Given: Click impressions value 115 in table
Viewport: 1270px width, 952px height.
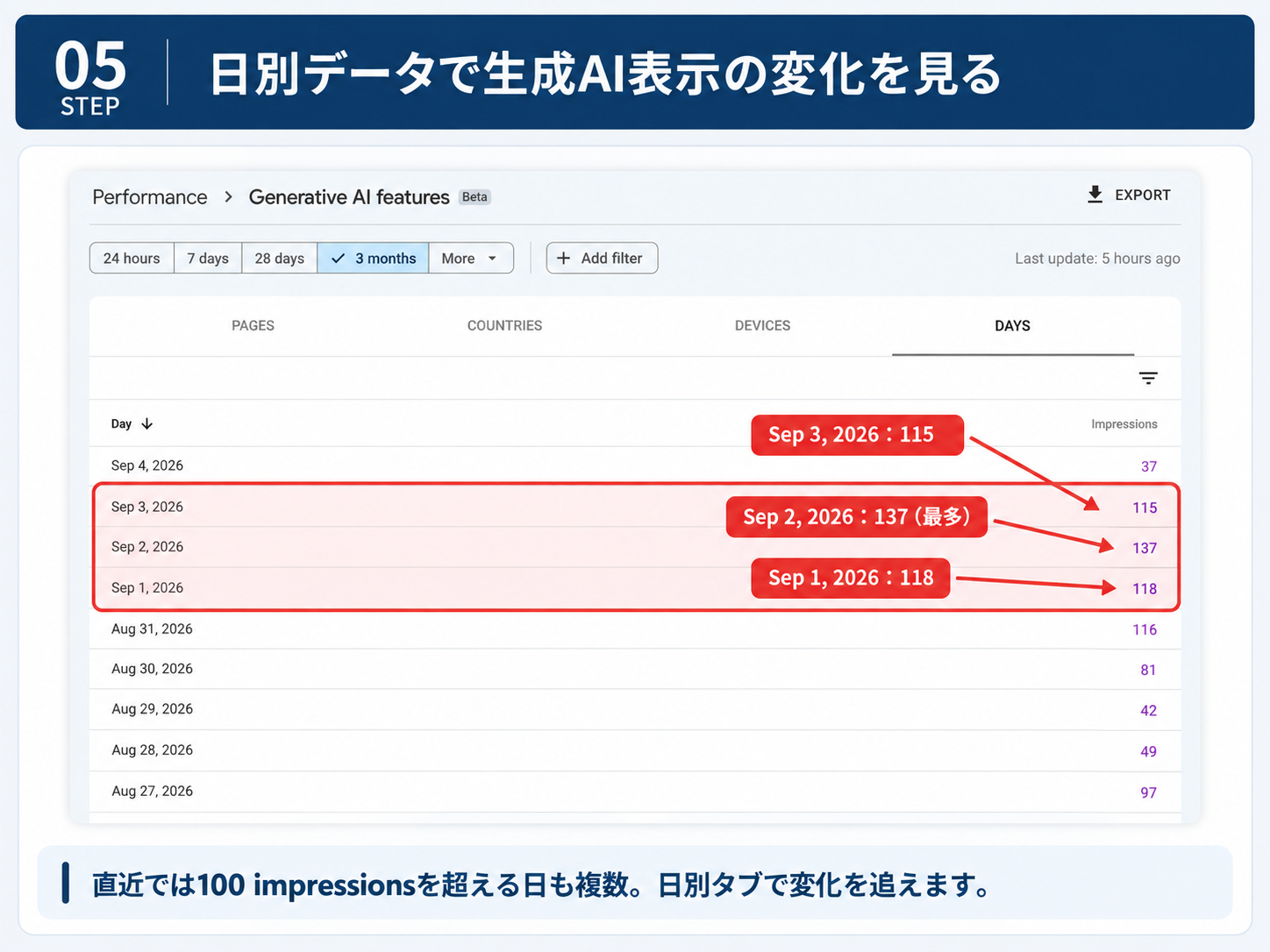Looking at the screenshot, I should tap(1145, 508).
